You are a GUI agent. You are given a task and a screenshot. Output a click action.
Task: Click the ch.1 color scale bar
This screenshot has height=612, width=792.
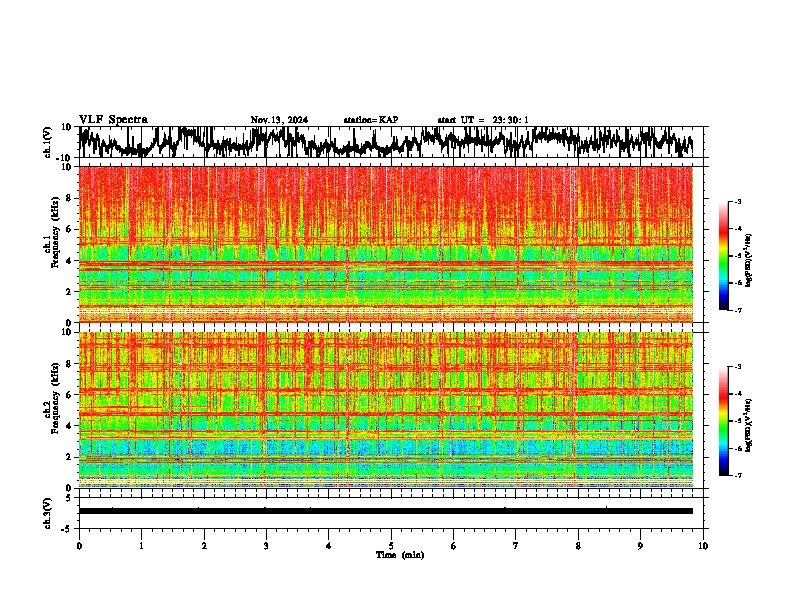point(723,256)
